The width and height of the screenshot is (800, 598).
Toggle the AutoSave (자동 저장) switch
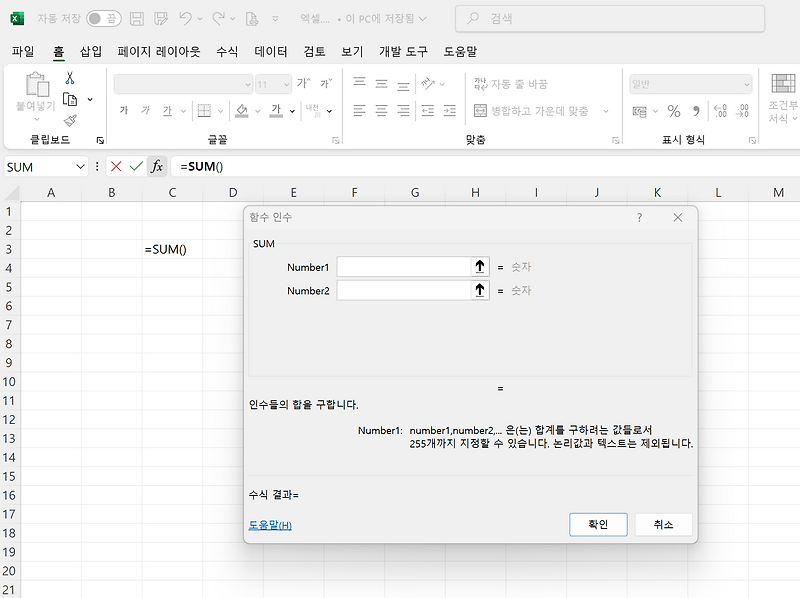(104, 19)
